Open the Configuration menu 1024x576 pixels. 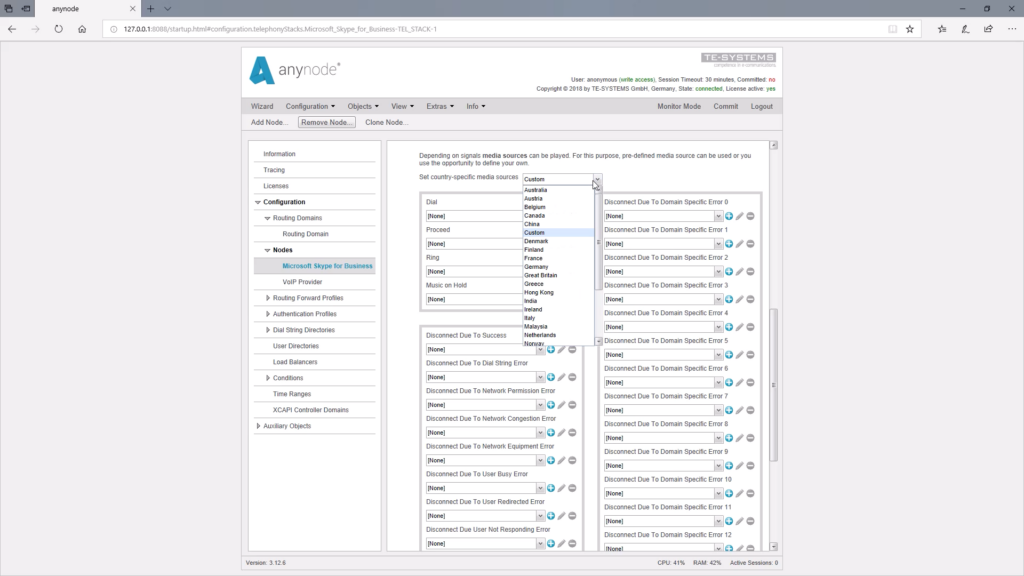pyautogui.click(x=310, y=106)
